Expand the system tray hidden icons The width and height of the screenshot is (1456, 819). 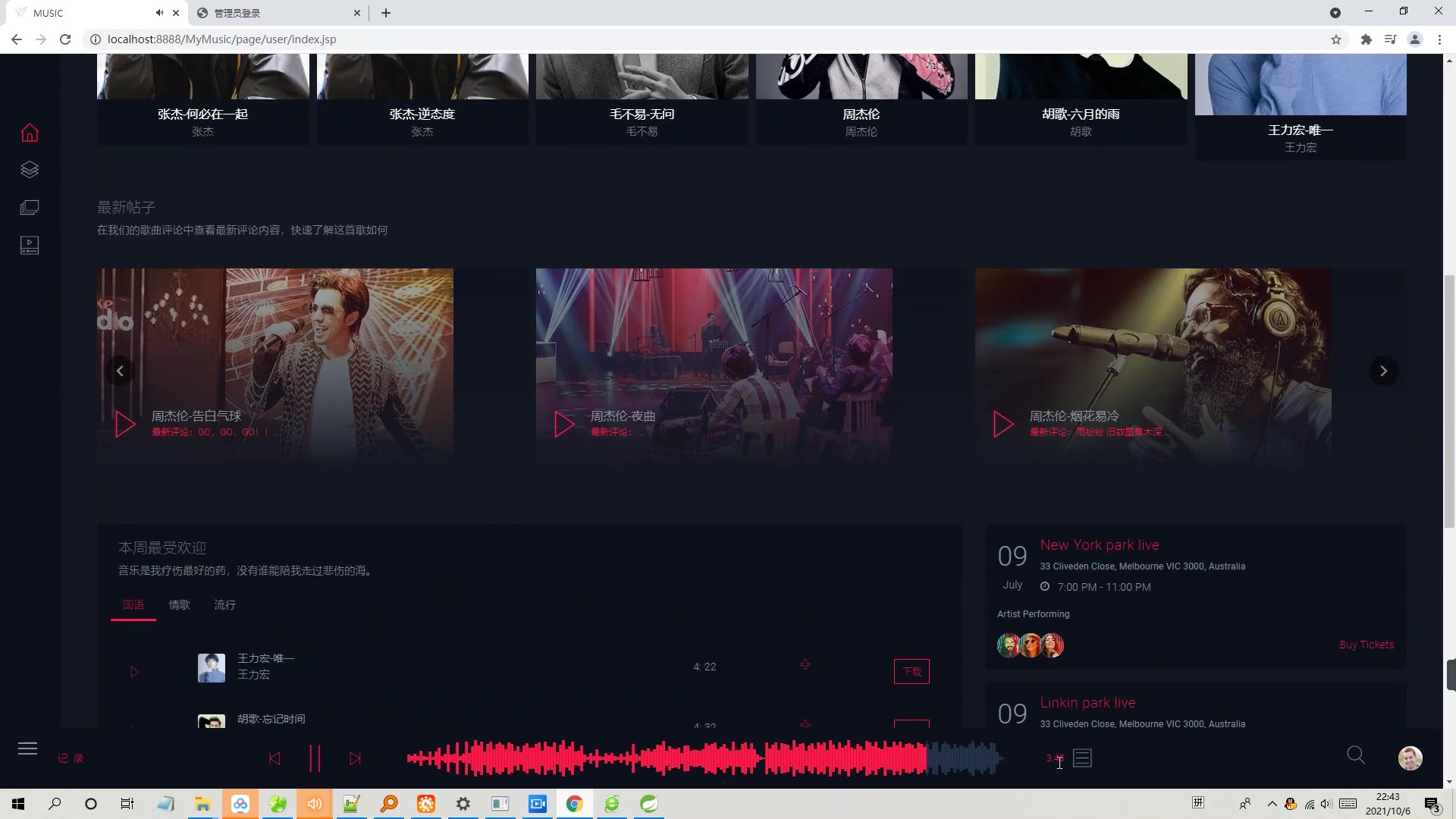(x=1272, y=804)
